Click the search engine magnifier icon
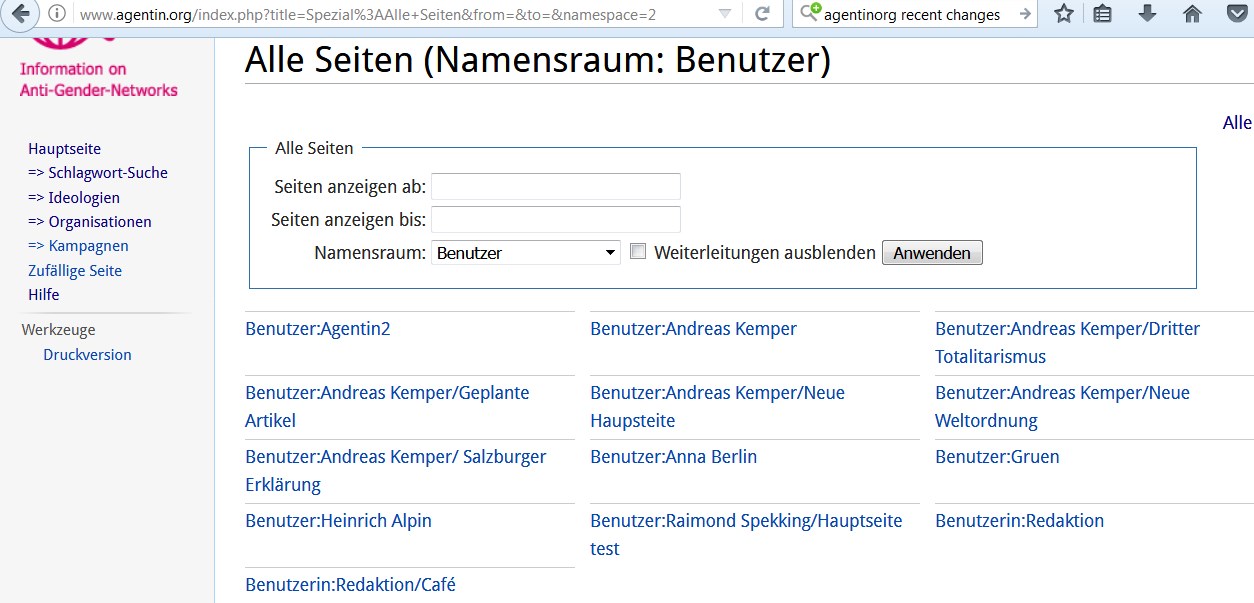1254x603 pixels. (809, 14)
